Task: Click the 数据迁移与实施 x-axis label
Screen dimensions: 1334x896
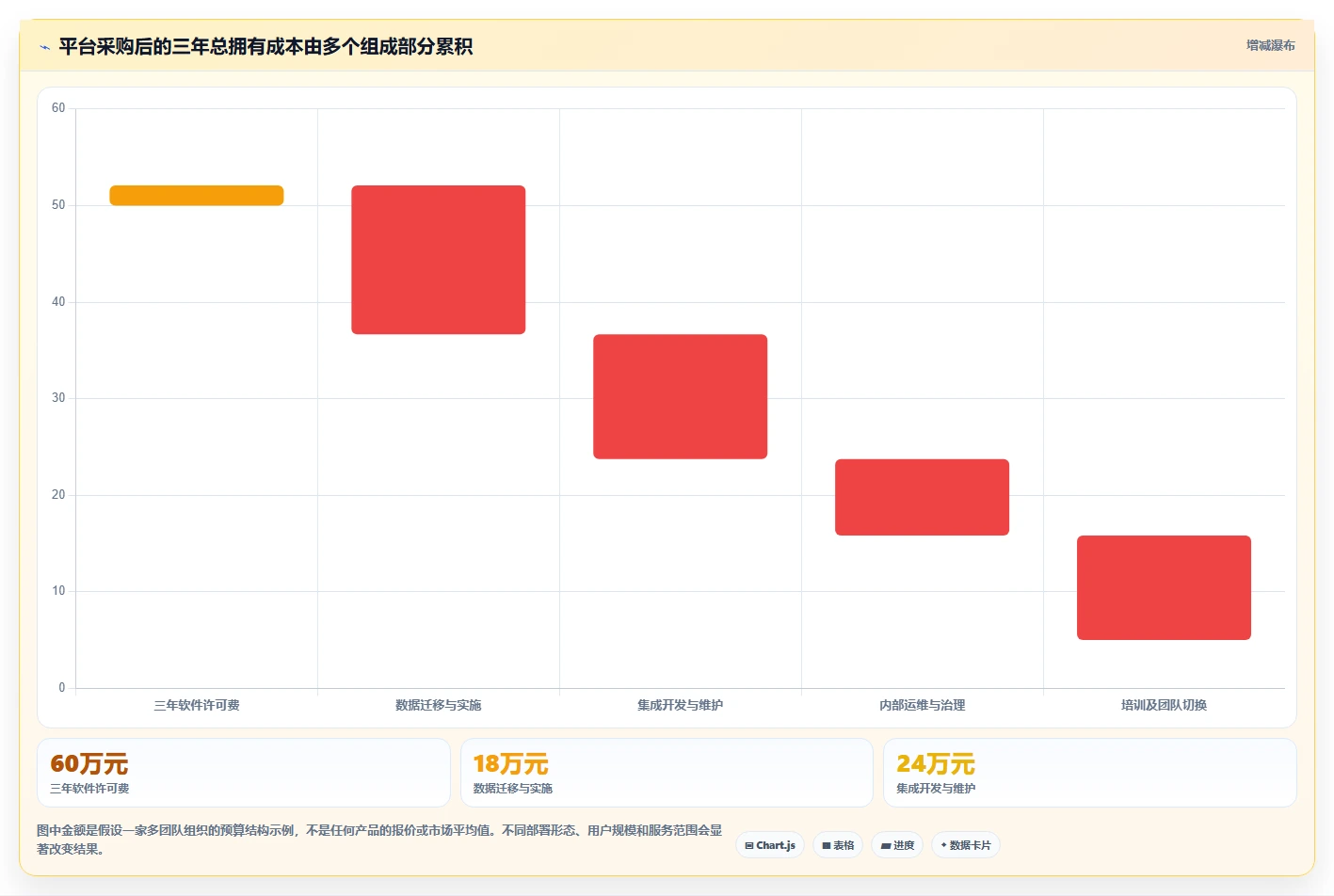Action: pyautogui.click(x=439, y=705)
